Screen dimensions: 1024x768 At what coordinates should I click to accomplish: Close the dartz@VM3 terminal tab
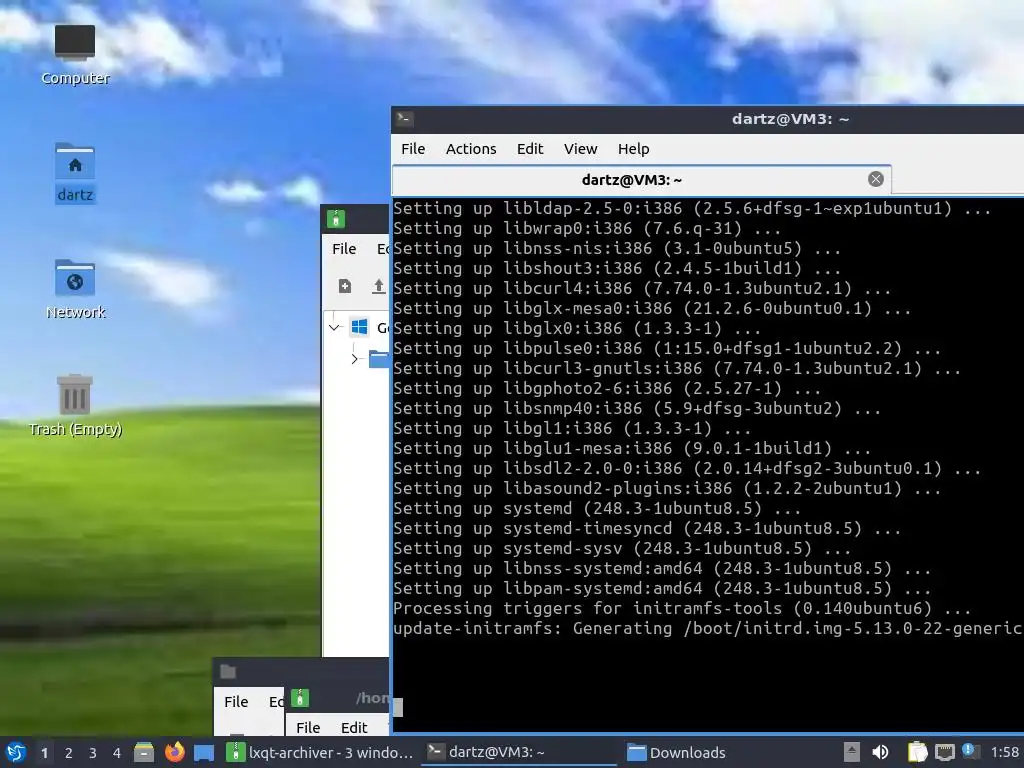pos(876,179)
